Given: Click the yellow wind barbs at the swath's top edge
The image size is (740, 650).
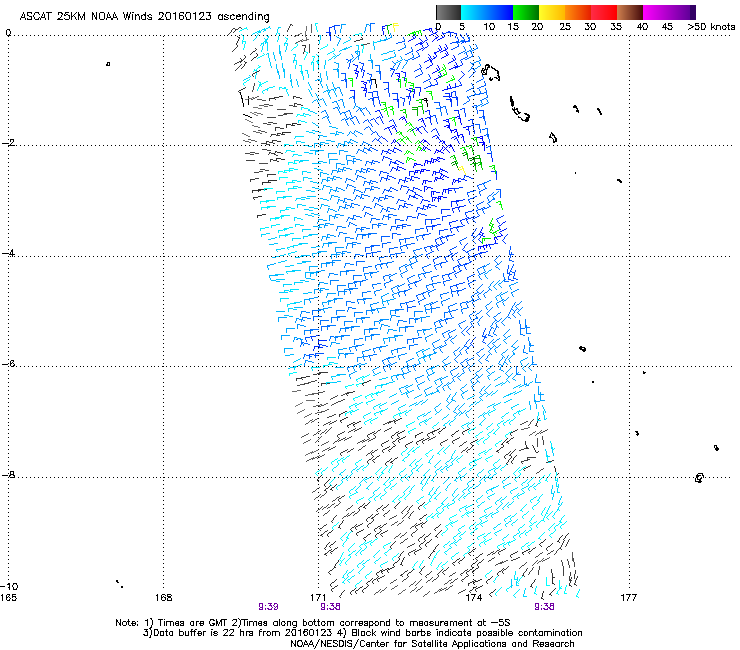Looking at the screenshot, I should pyautogui.click(x=395, y=27).
